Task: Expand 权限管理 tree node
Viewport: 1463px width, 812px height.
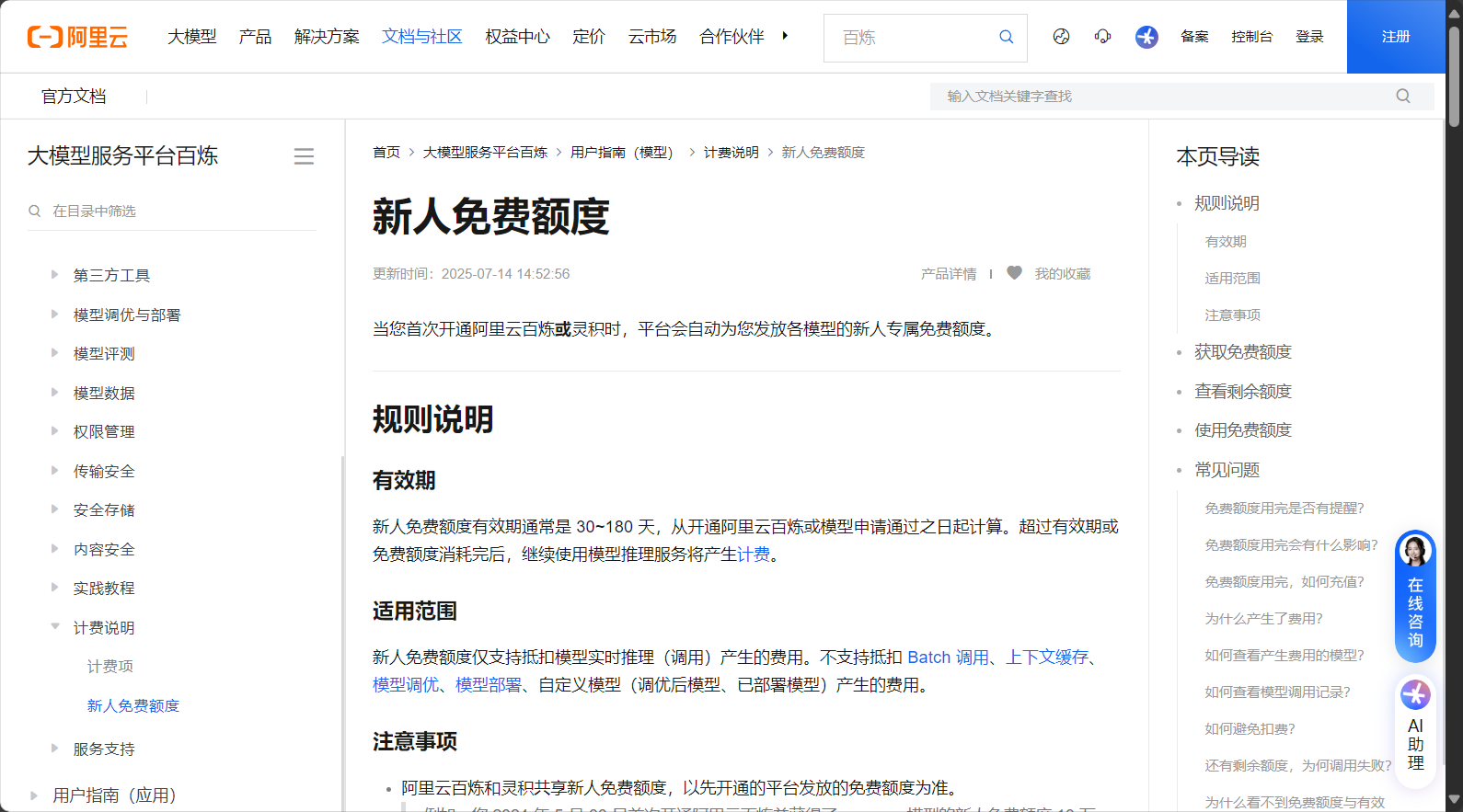Action: pos(54,431)
